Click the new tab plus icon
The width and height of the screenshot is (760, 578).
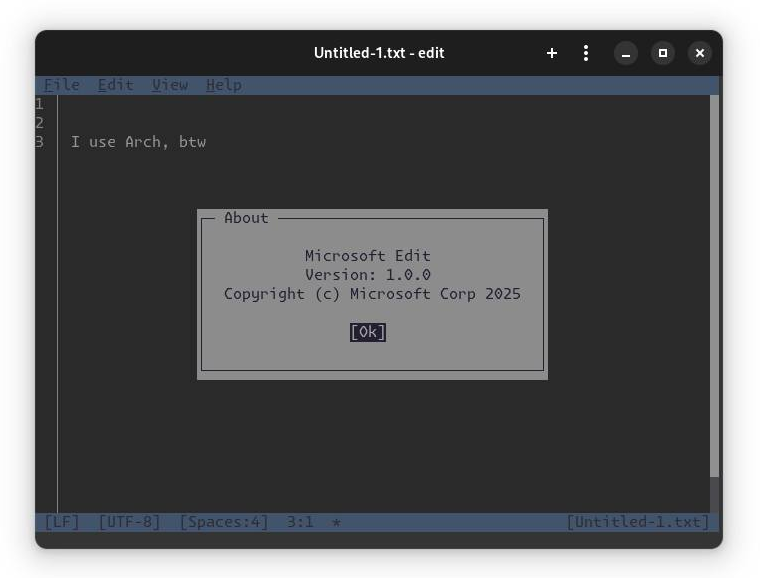pos(551,53)
